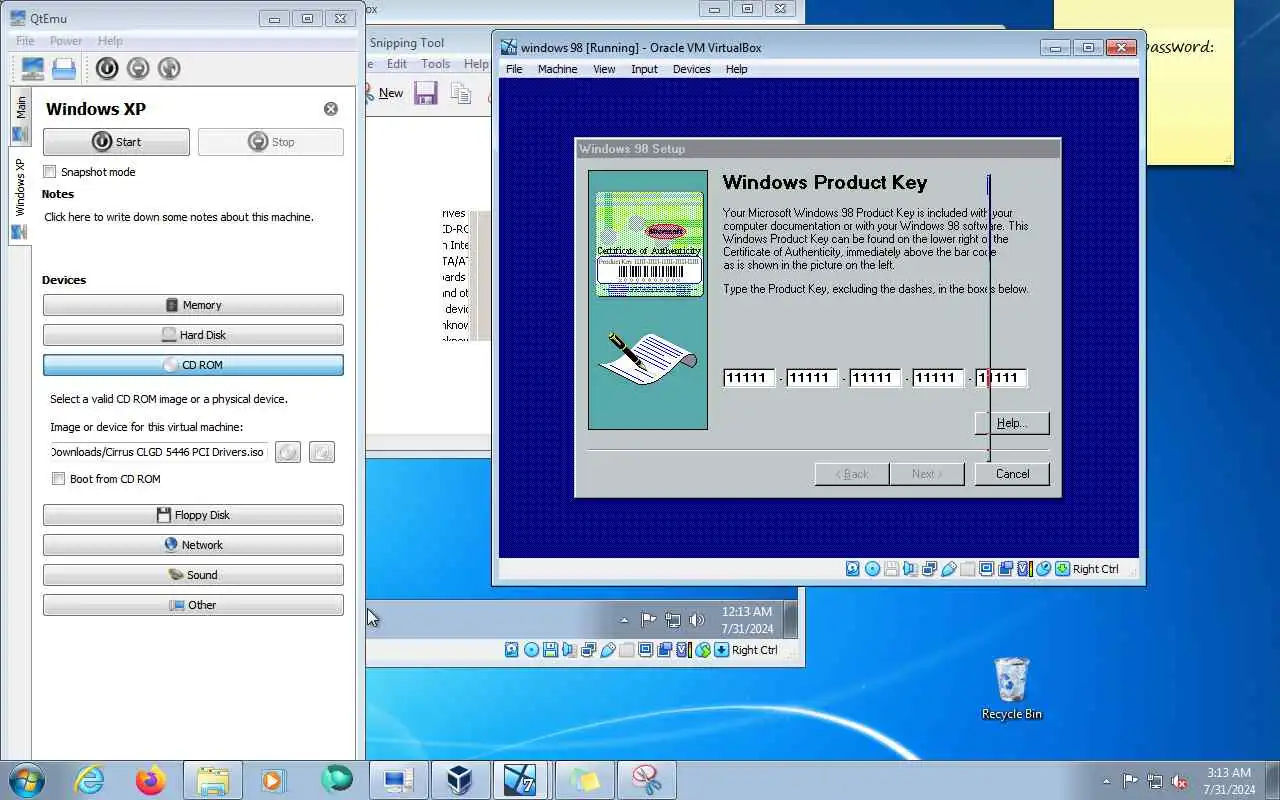This screenshot has width=1280, height=800.
Task: Show hidden icons in host system tray
Action: [x=1106, y=781]
